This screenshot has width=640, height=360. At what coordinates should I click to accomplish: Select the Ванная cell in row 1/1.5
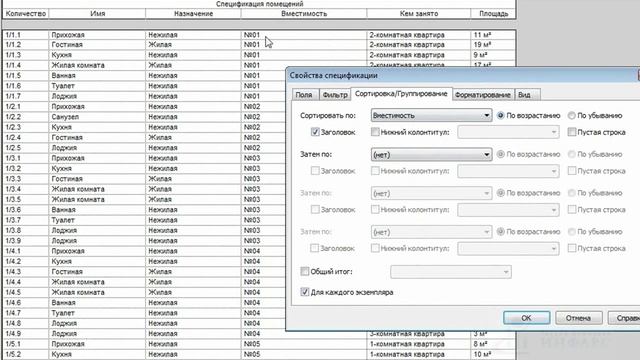click(x=97, y=76)
